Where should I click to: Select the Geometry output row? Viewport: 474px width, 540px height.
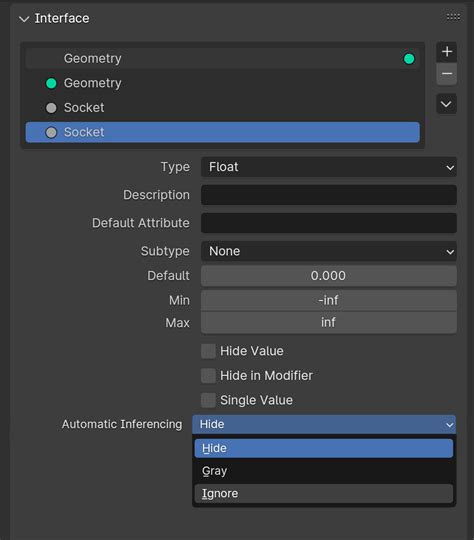pyautogui.click(x=223, y=59)
